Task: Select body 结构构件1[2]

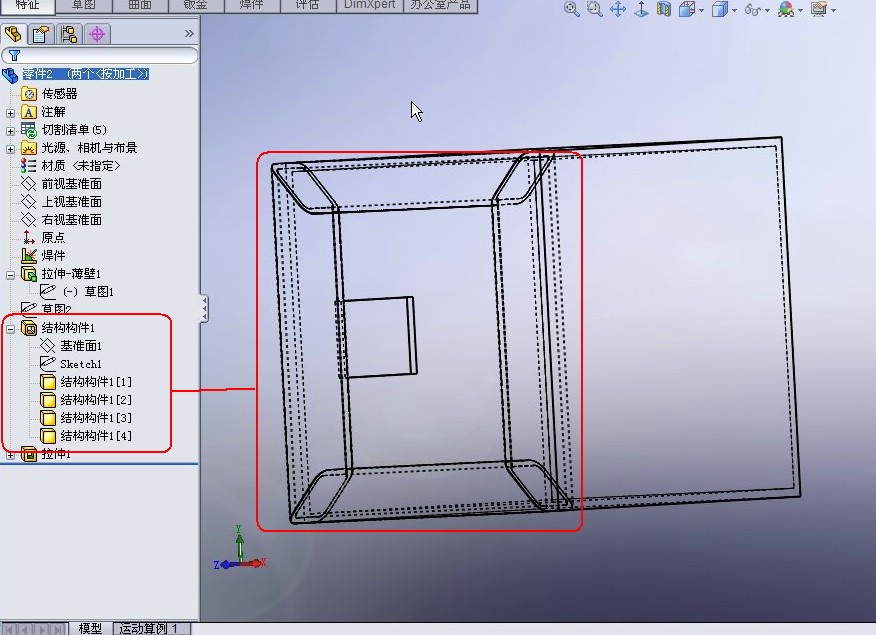Action: tap(96, 399)
